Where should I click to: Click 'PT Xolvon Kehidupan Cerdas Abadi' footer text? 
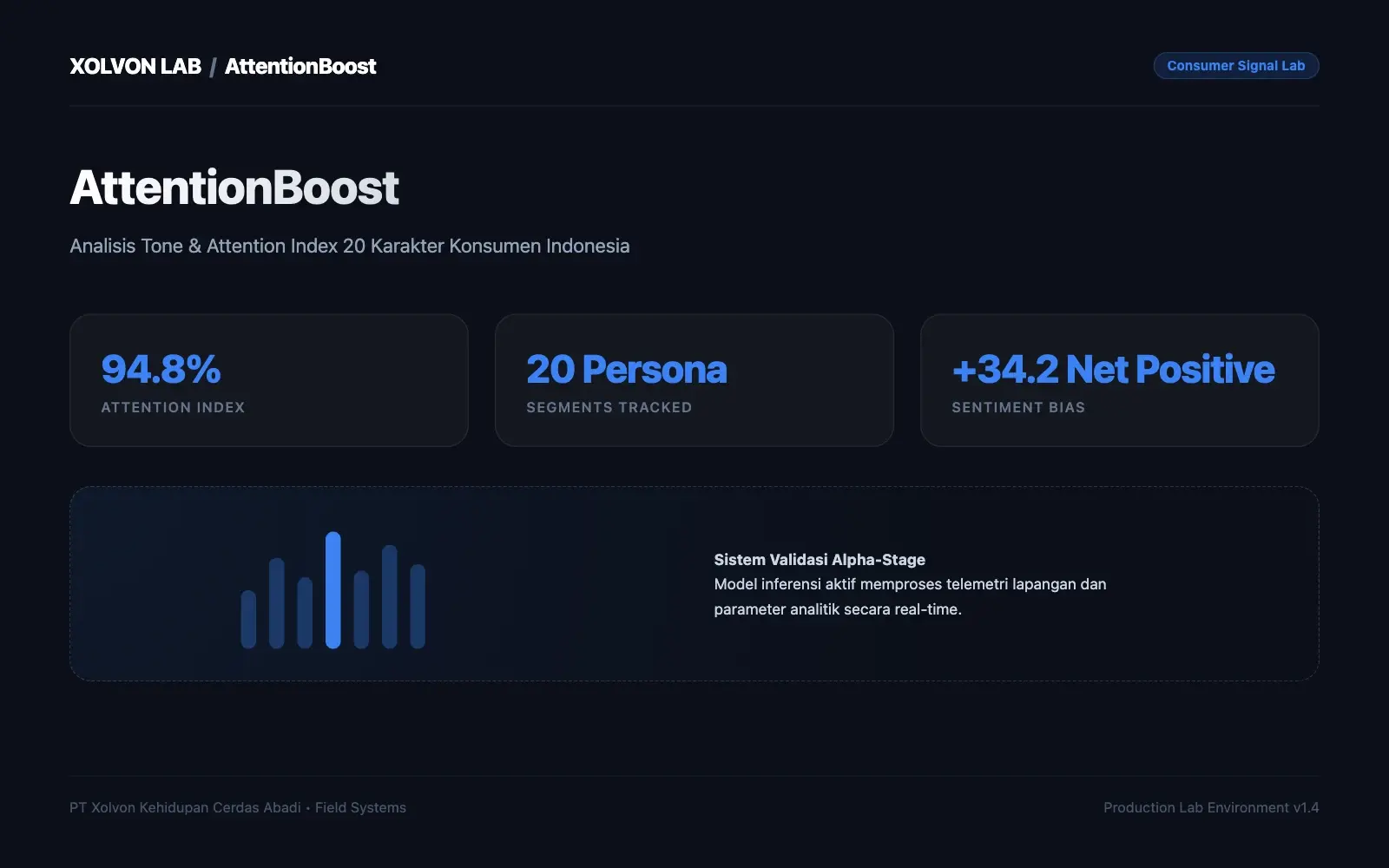(x=185, y=807)
